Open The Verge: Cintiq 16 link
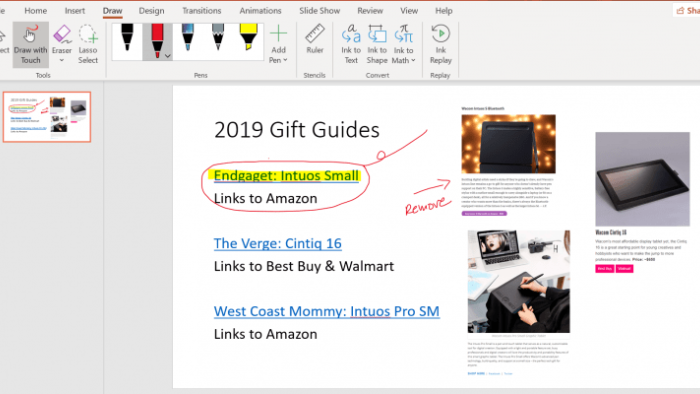The image size is (700, 394). click(278, 243)
